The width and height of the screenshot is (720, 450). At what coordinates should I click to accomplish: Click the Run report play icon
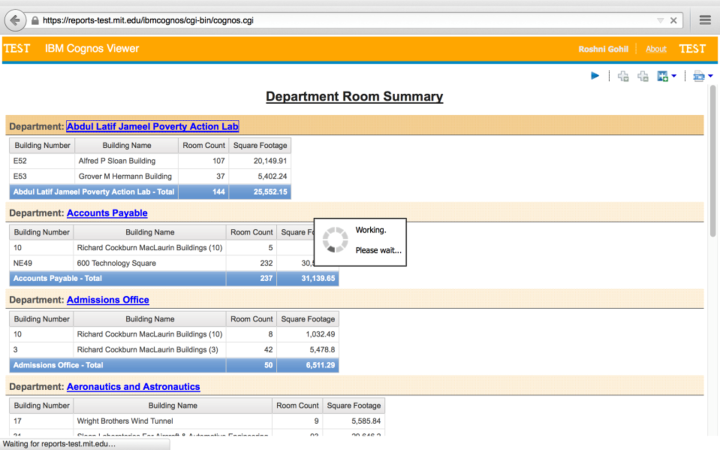pyautogui.click(x=595, y=76)
